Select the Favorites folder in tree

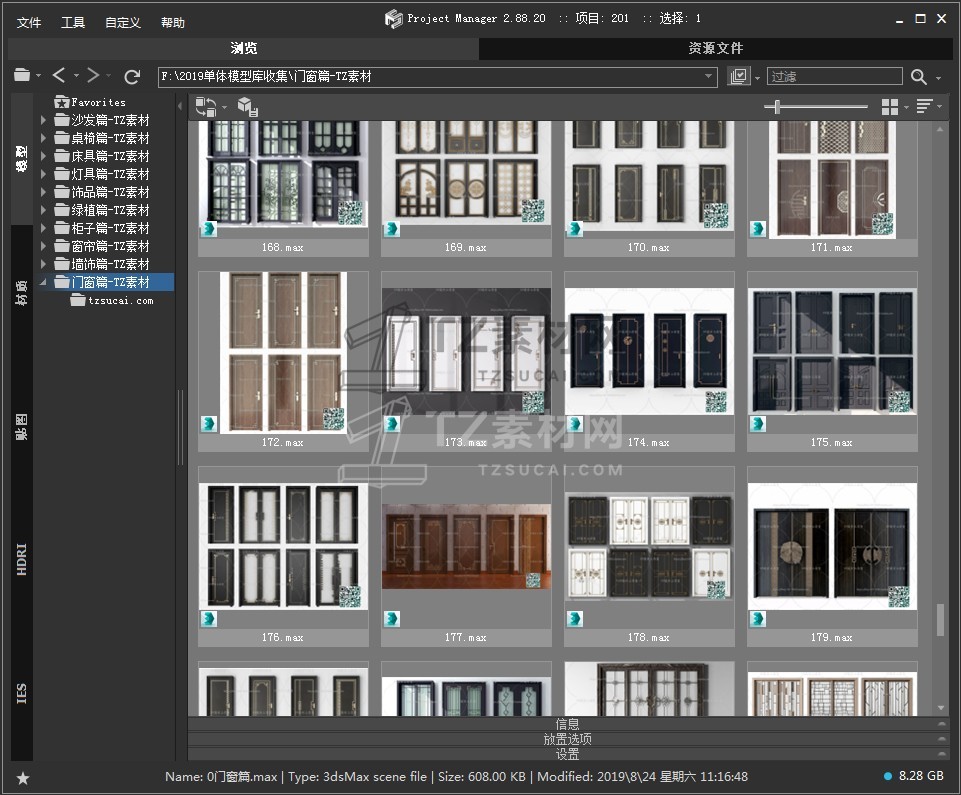[98, 102]
